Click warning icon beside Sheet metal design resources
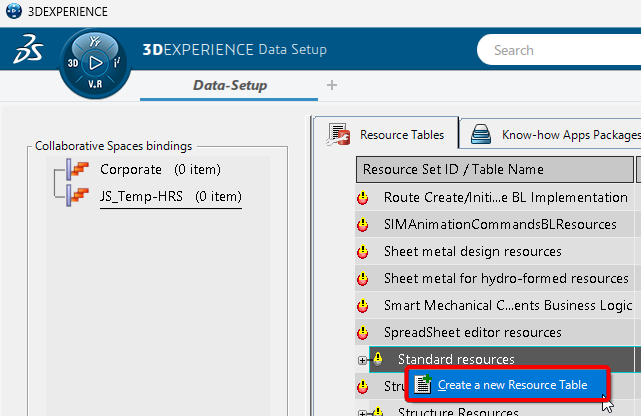641x416 pixels. 363,252
